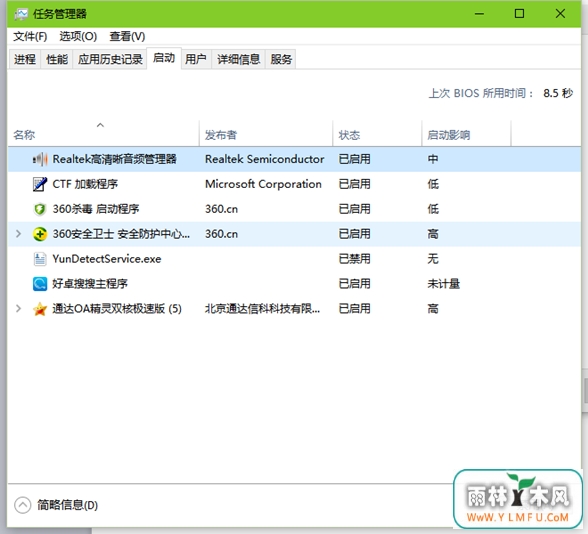The image size is (588, 534).
Task: Click the 通达OA精灵 star icon
Action: [40, 309]
